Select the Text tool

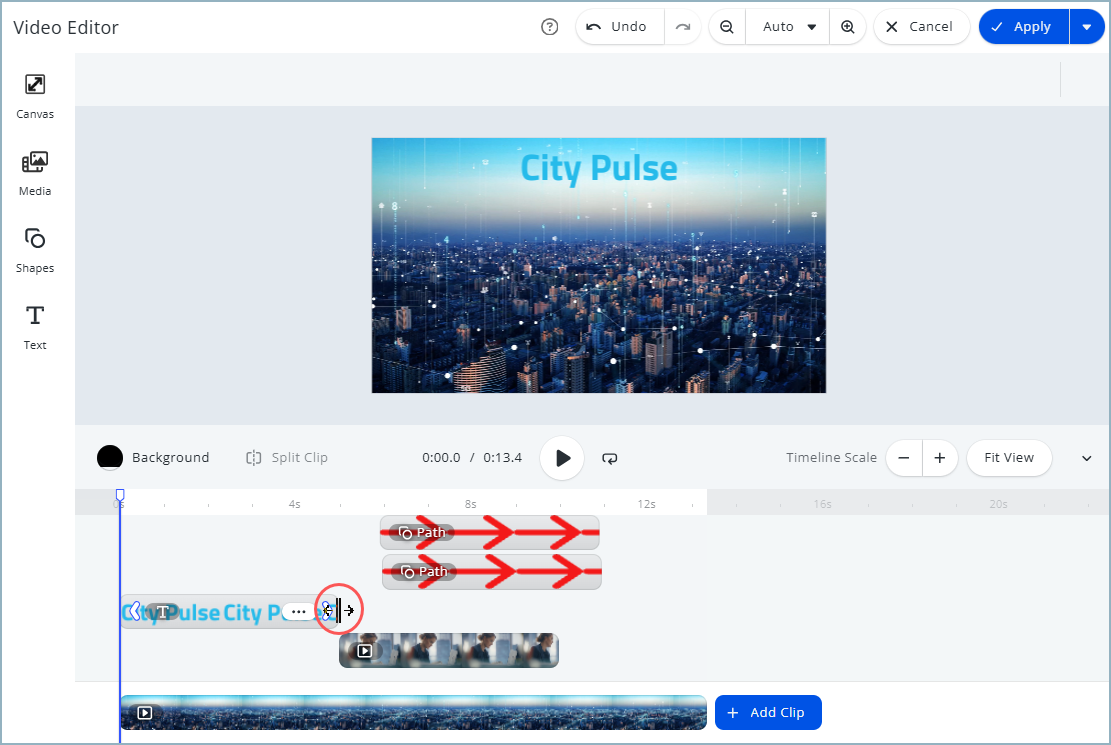[x=35, y=325]
